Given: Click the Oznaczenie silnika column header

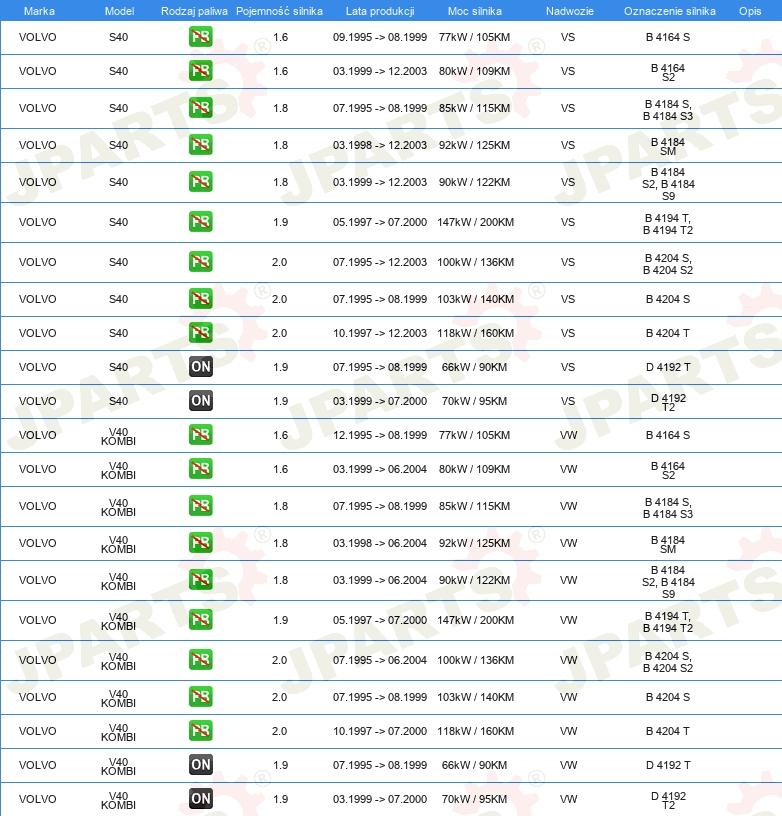Looking at the screenshot, I should coord(670,11).
